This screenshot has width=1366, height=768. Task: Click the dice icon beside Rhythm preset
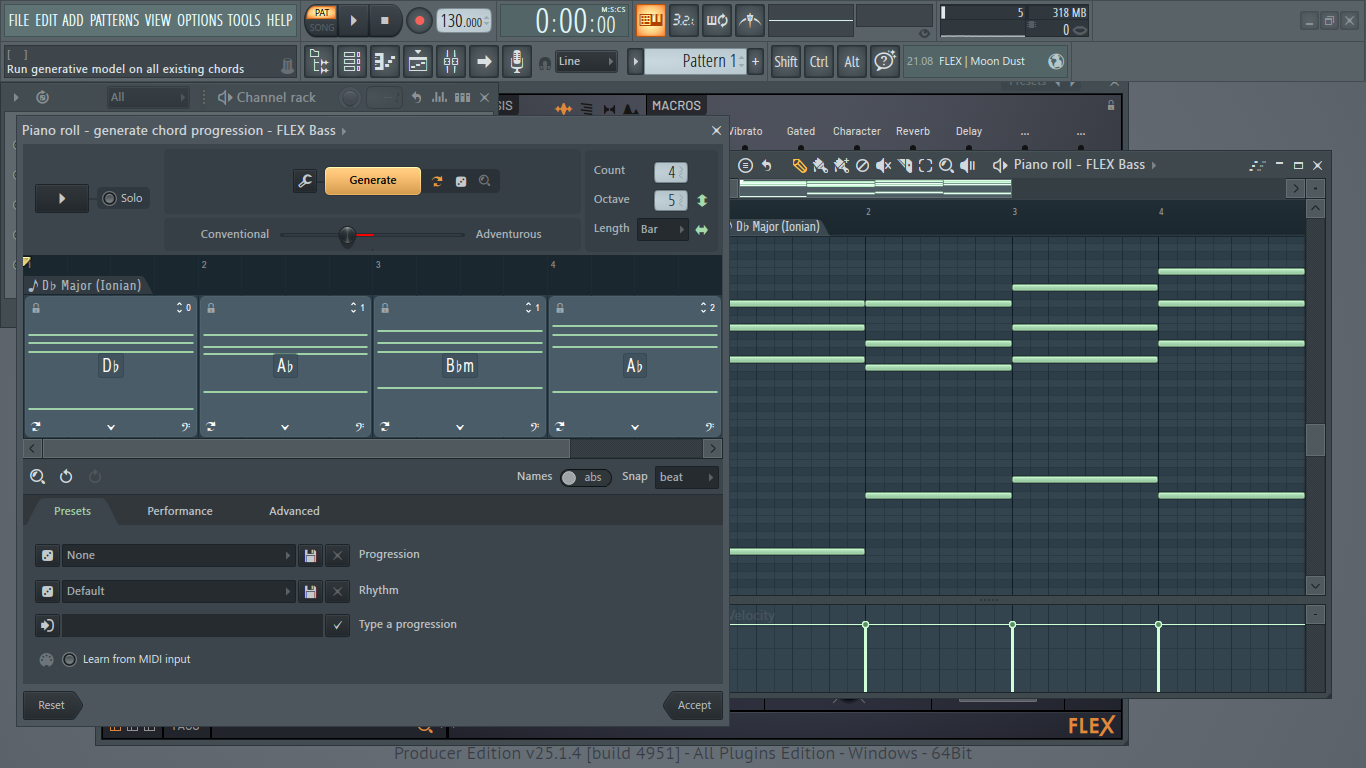(x=47, y=592)
